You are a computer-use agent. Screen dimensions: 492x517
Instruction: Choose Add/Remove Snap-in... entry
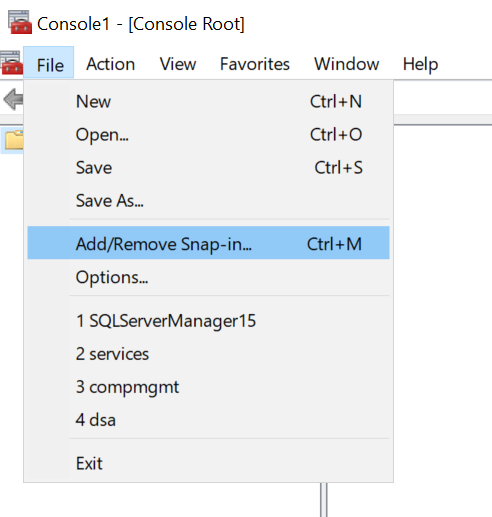208,243
